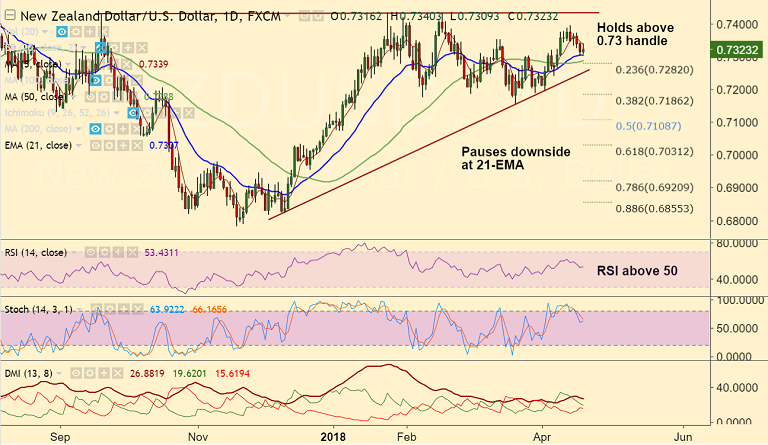The height and width of the screenshot is (445, 768).
Task: Remove the Ichimoku indicator with X
Action: pyautogui.click(x=188, y=113)
